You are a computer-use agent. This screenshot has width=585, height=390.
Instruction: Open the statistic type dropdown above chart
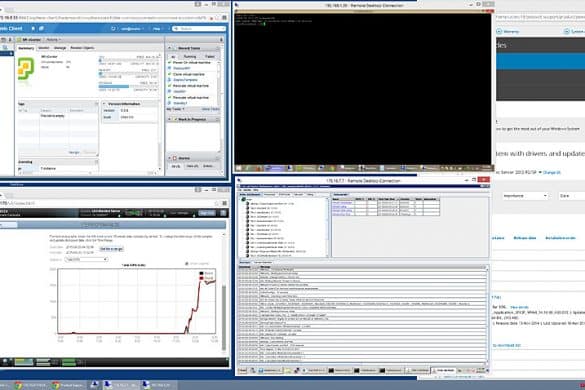86,259
